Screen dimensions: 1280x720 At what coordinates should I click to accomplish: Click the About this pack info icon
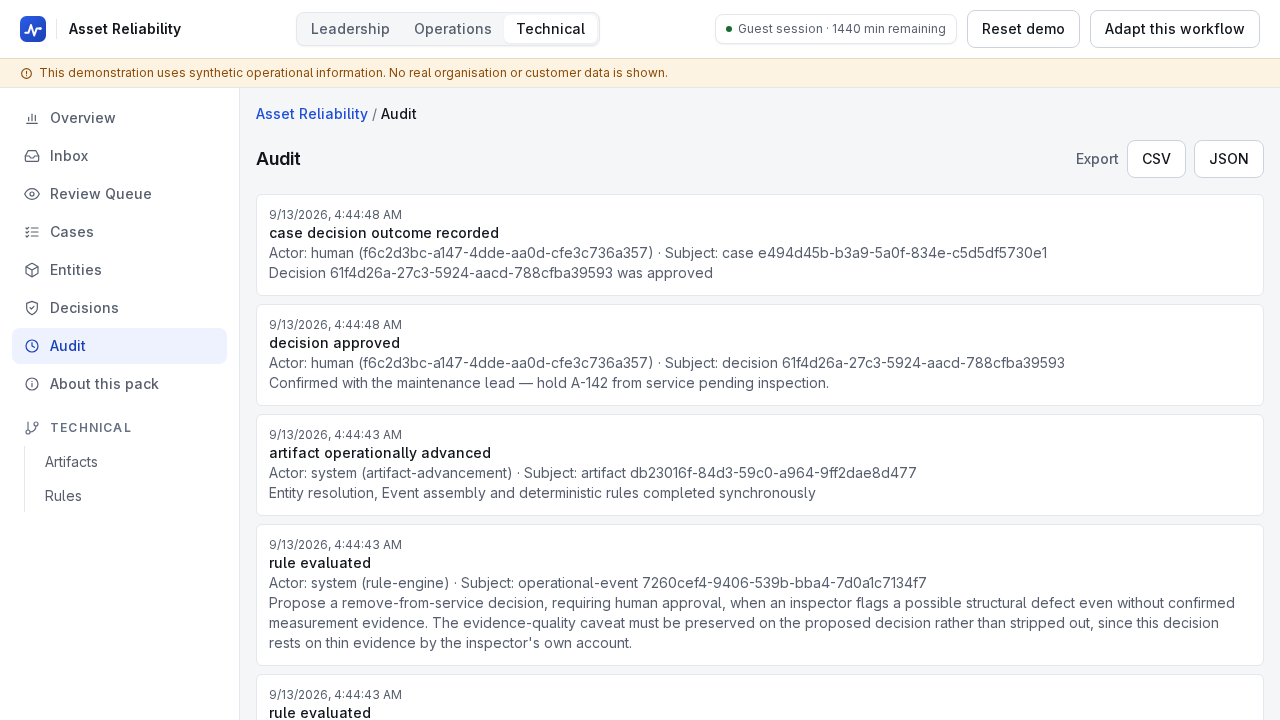[x=32, y=384]
